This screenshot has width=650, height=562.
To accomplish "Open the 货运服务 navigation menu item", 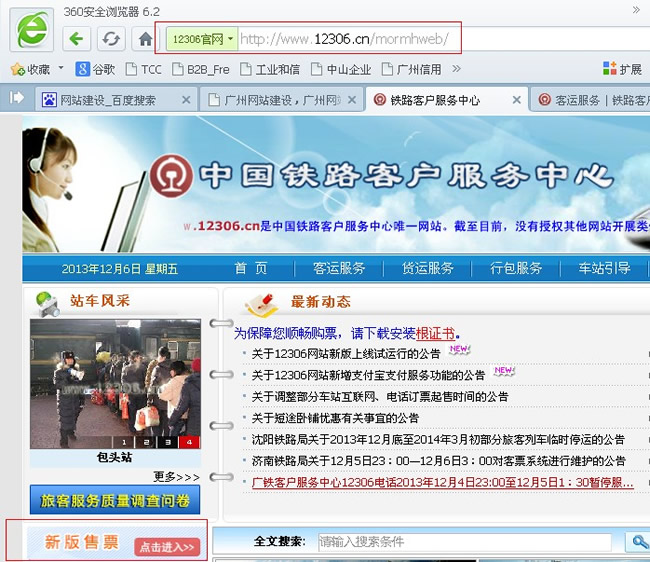I will 427,268.
